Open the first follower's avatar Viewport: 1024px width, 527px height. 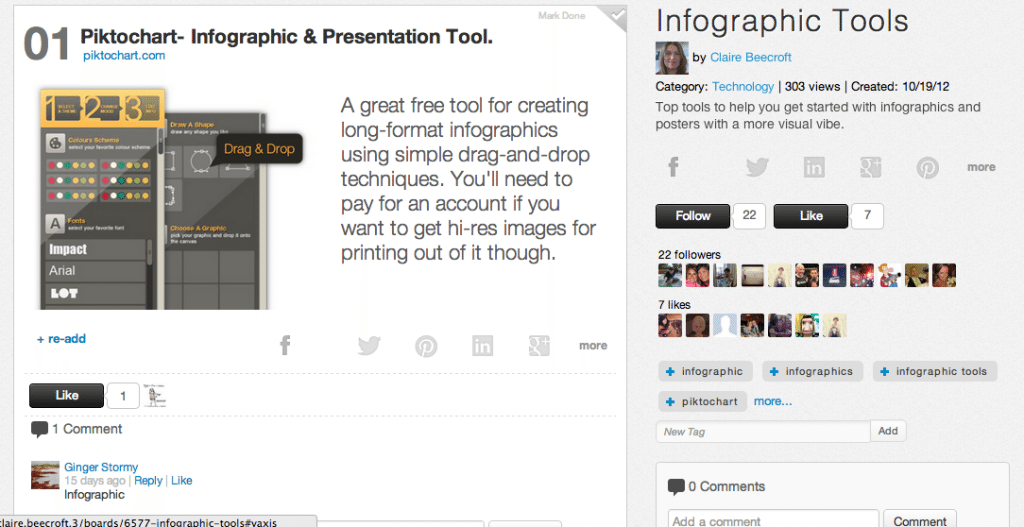coord(670,275)
